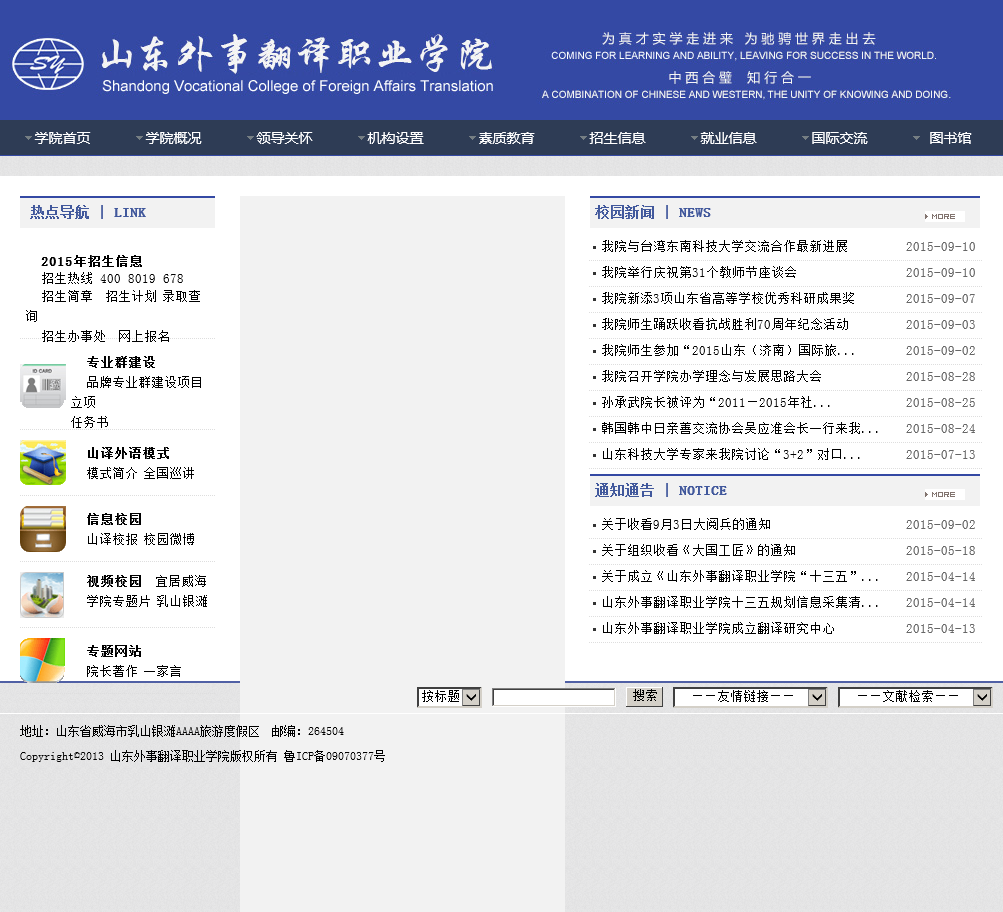Click the 全国巡讲 link
The width and height of the screenshot is (1003, 912).
tap(169, 473)
